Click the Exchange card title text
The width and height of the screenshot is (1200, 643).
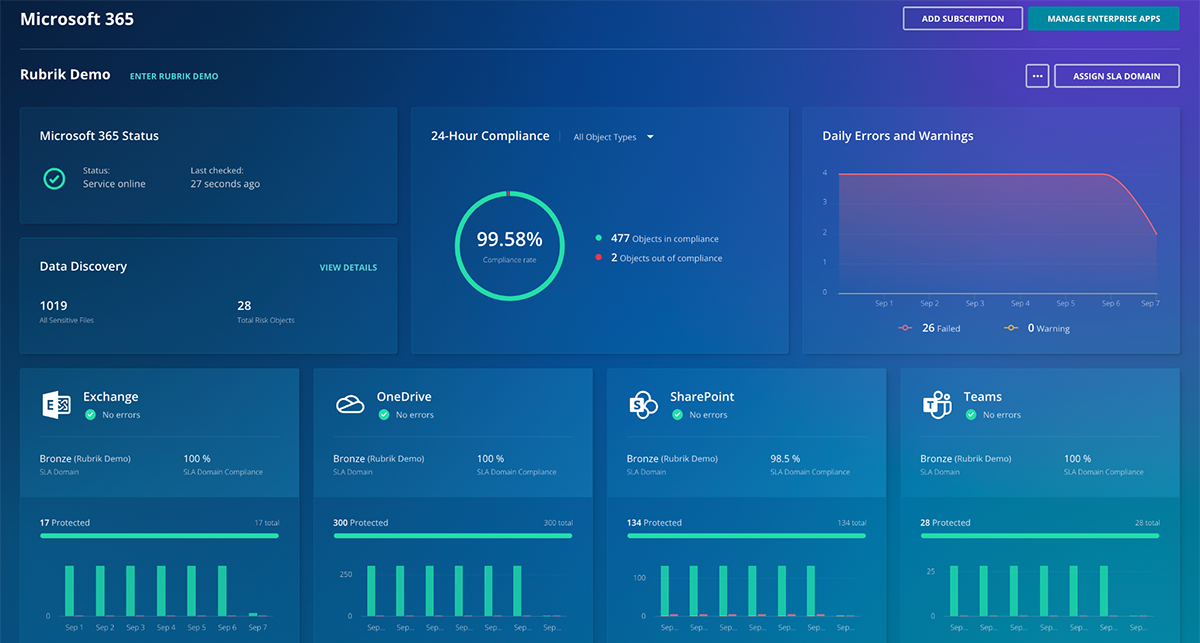coord(111,397)
